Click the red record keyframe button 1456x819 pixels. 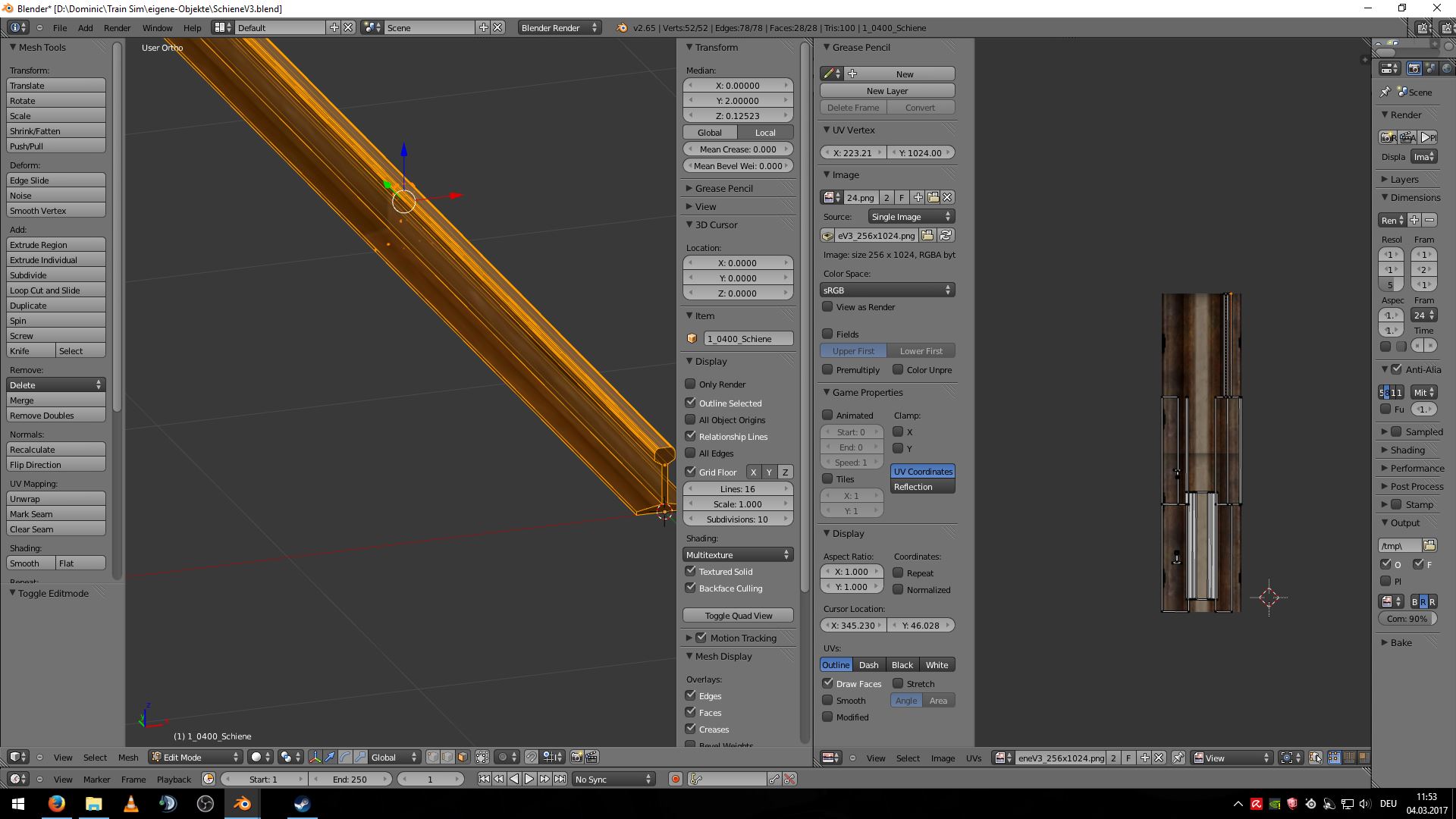675,779
